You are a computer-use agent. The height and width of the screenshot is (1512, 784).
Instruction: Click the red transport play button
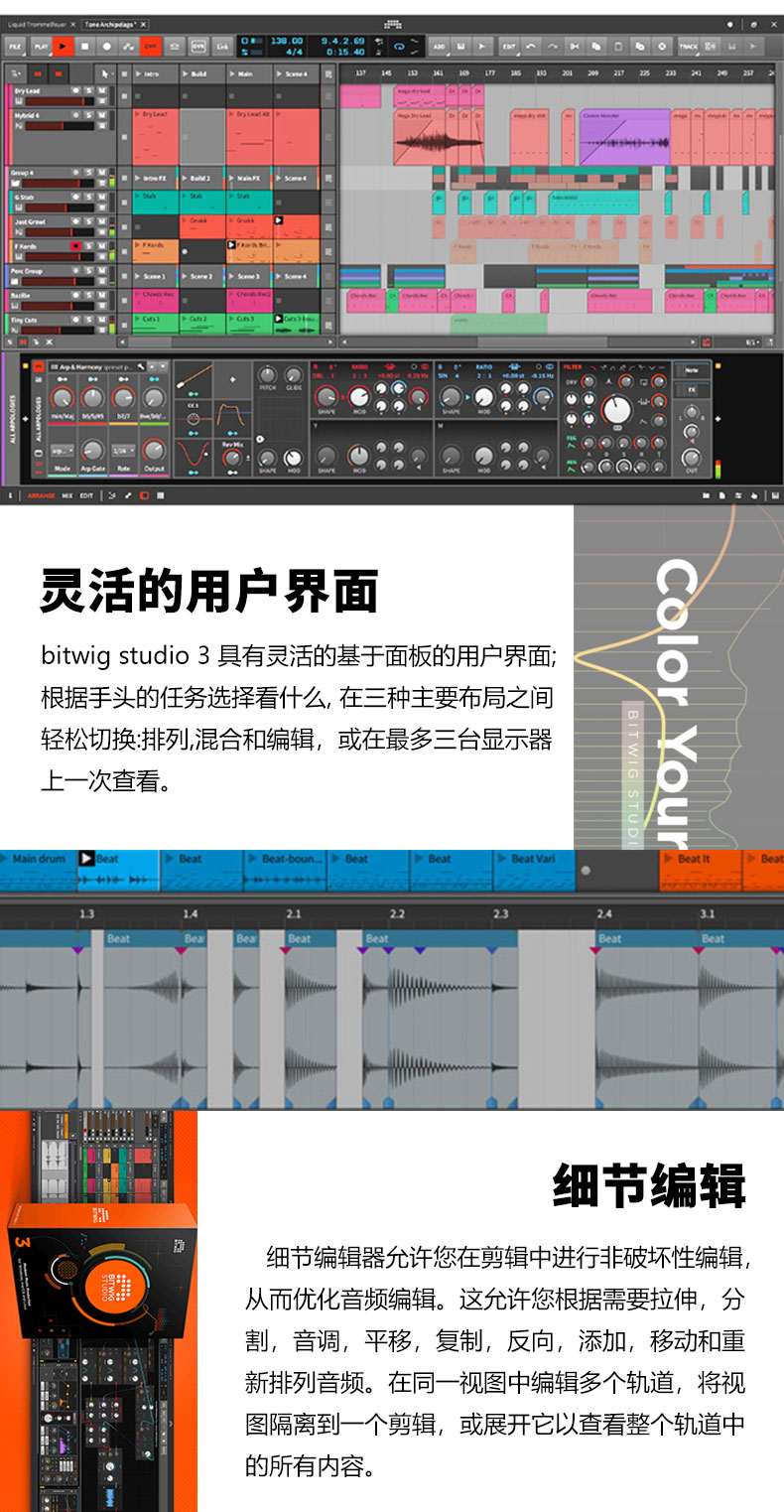point(64,46)
